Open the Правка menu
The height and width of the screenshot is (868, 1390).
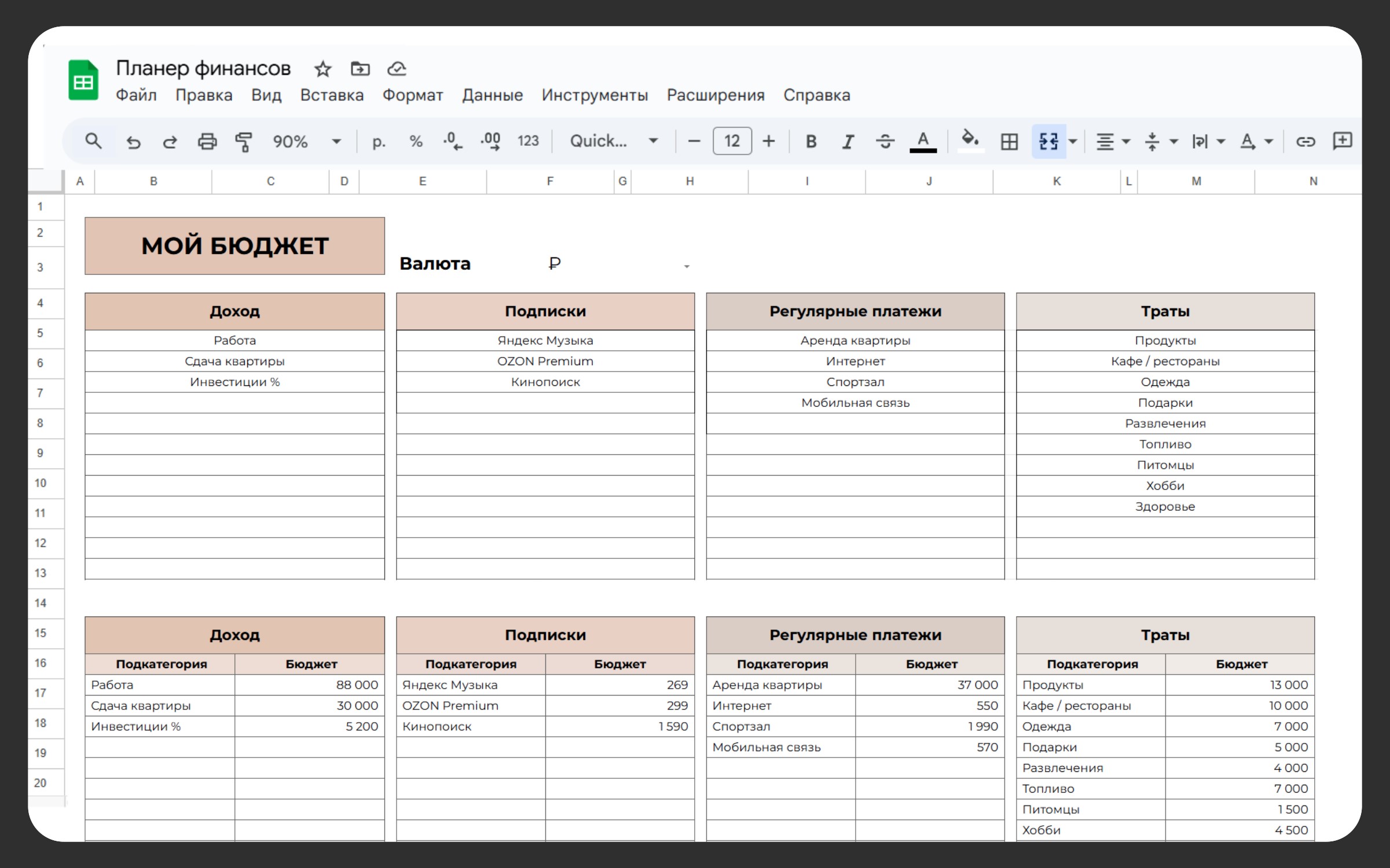(x=204, y=95)
